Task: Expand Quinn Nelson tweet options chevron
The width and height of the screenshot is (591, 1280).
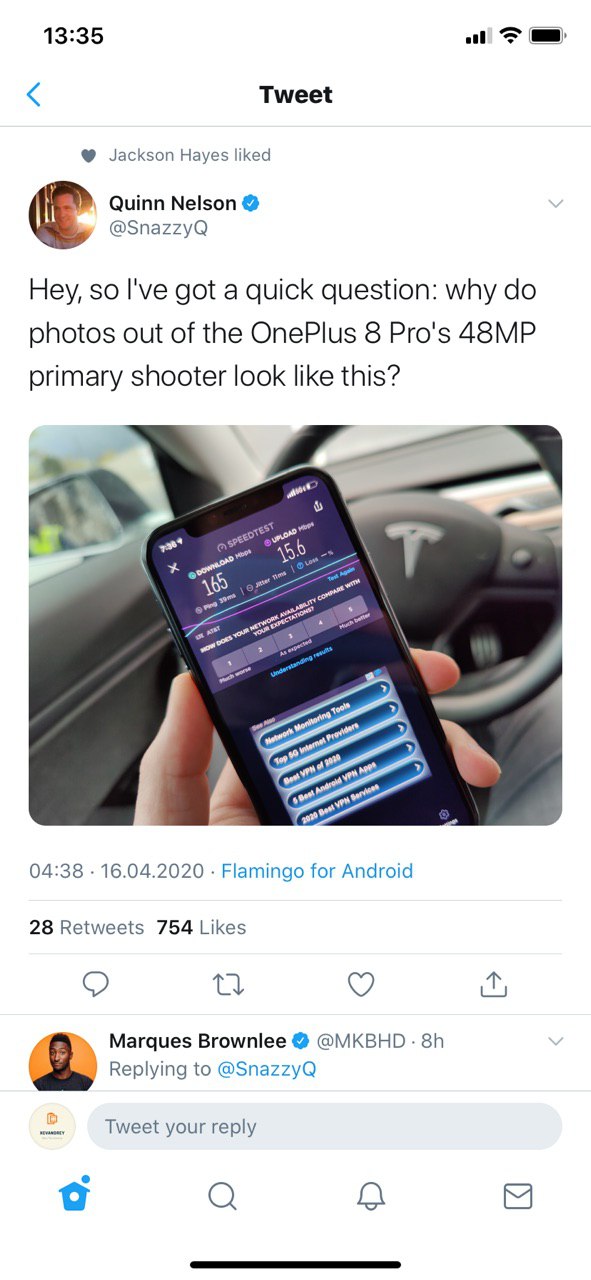Action: pyautogui.click(x=556, y=204)
